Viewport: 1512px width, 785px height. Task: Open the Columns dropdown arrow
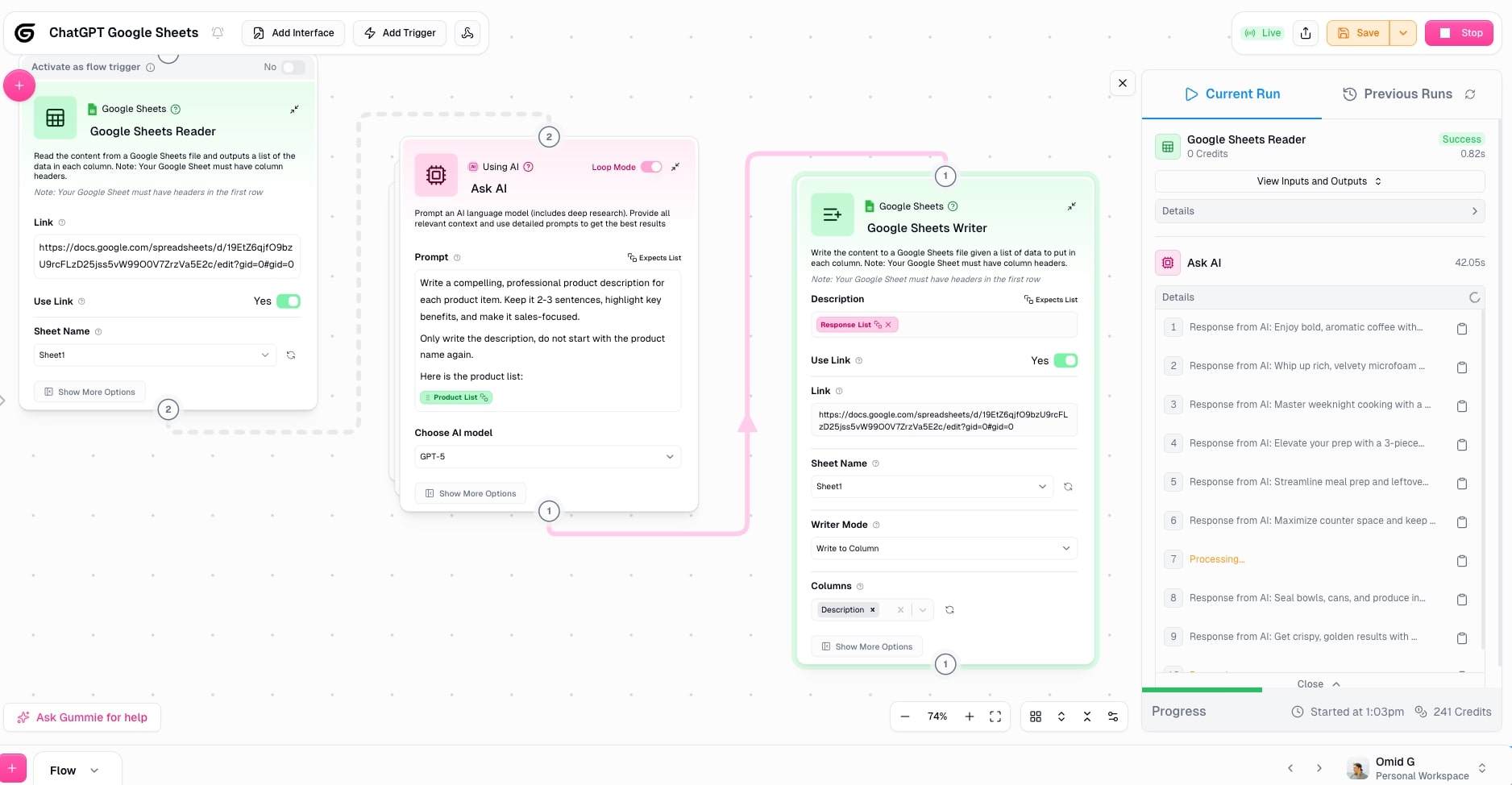click(x=923, y=610)
